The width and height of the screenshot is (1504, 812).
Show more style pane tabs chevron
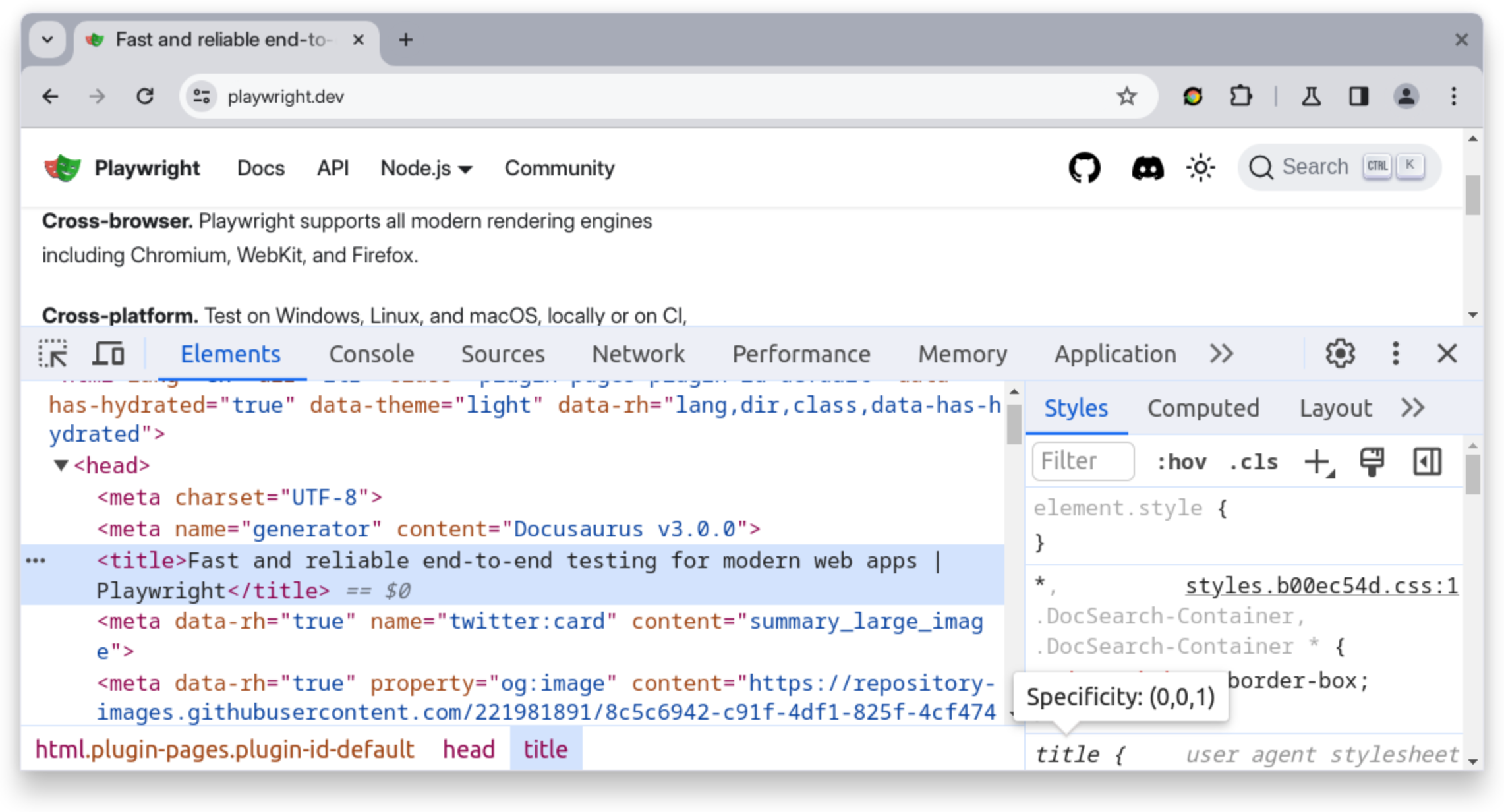(x=1412, y=408)
